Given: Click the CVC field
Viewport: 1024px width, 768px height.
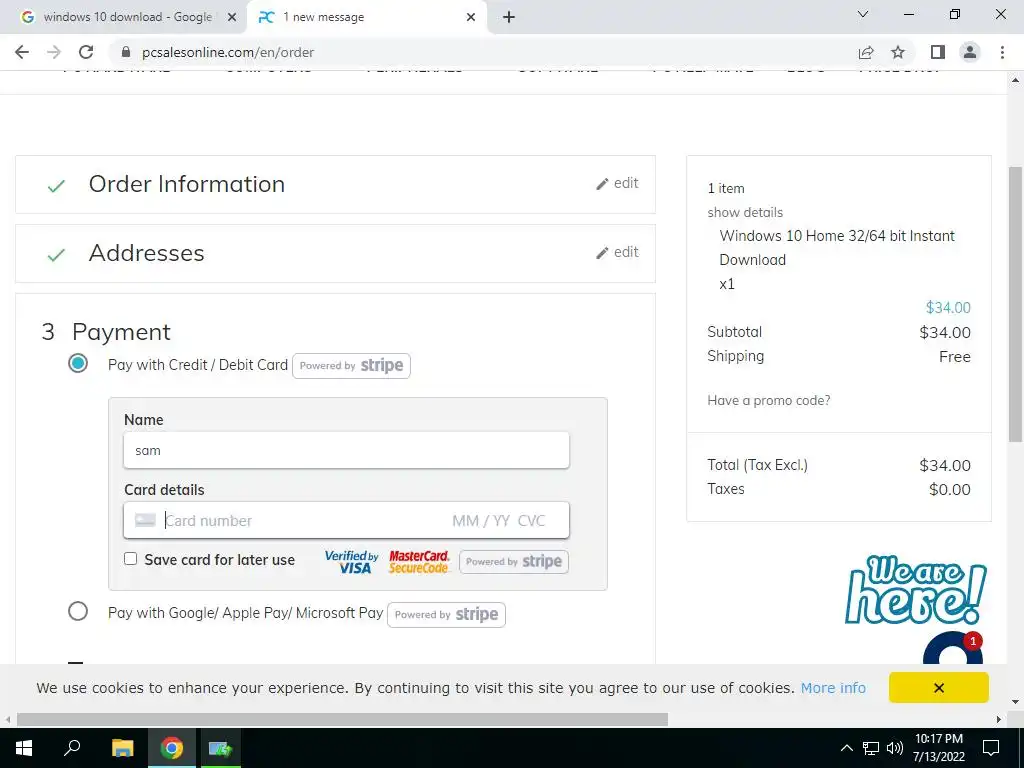Looking at the screenshot, I should [x=531, y=520].
